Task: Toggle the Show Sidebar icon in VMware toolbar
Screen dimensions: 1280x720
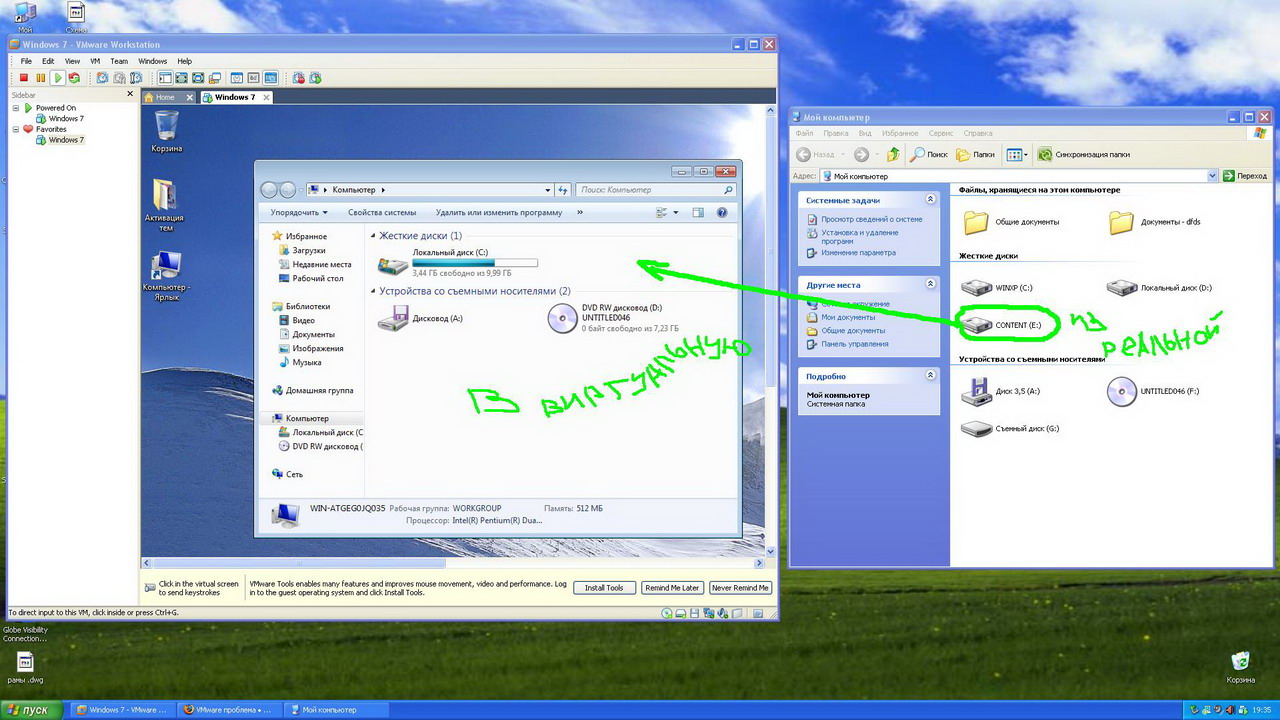Action: tap(164, 78)
